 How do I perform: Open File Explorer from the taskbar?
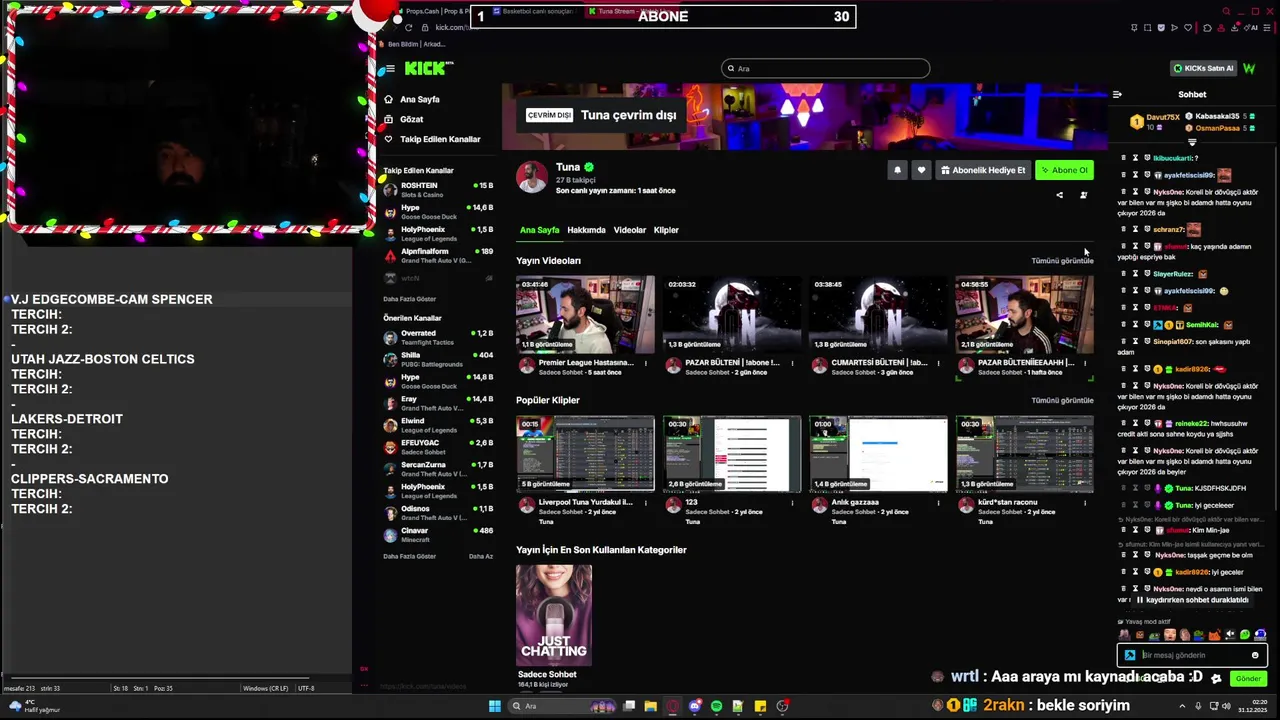tap(650, 706)
